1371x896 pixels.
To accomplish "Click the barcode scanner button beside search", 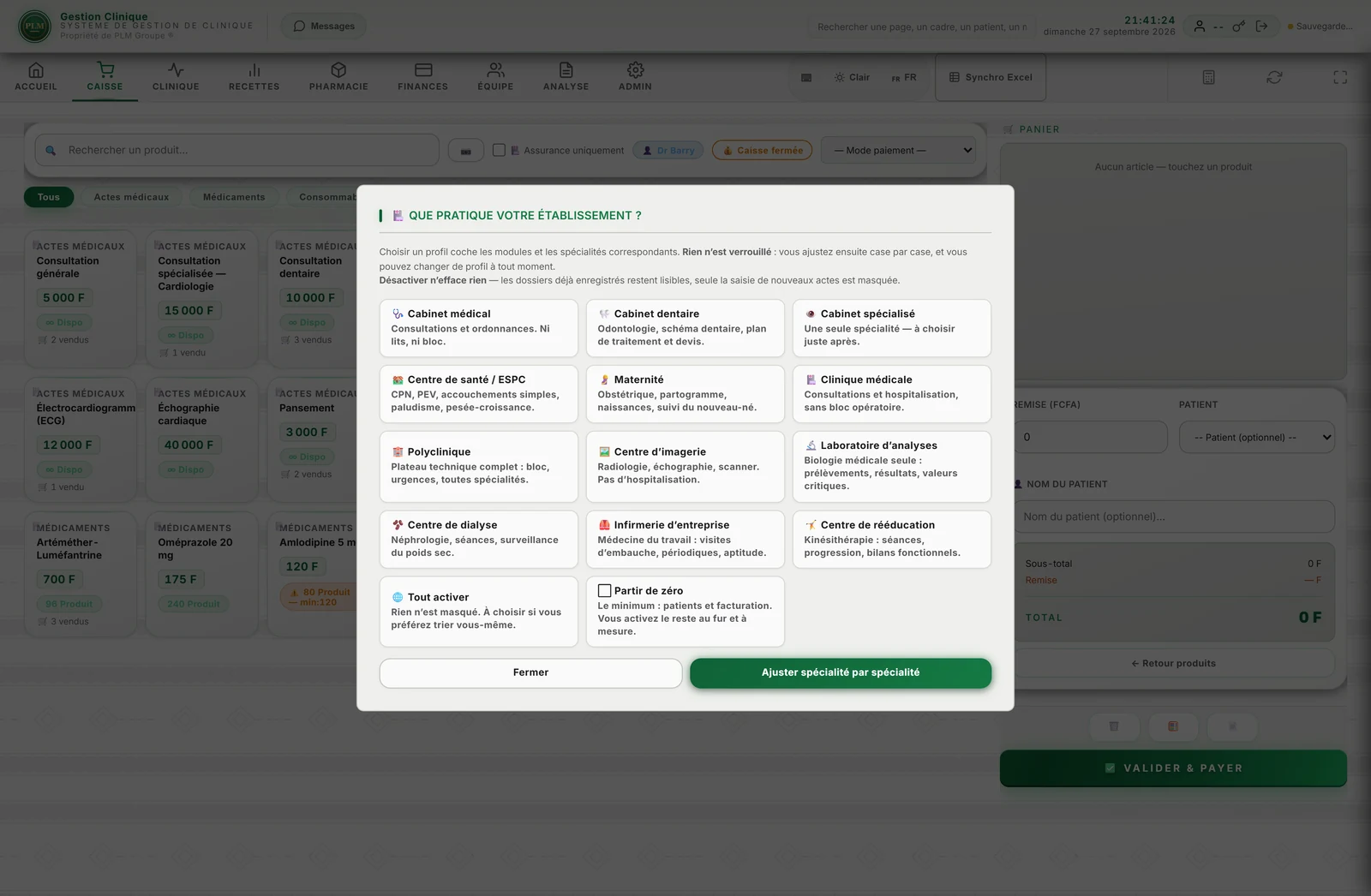I will point(466,151).
